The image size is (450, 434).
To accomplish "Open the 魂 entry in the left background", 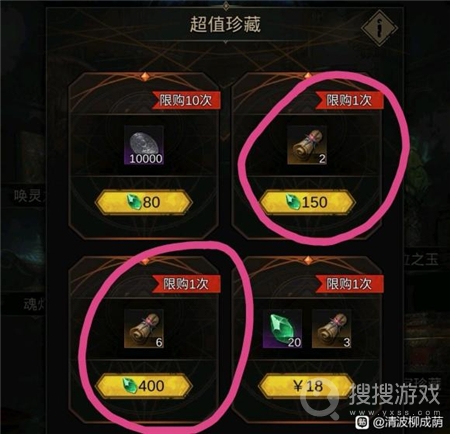I will tap(33, 304).
